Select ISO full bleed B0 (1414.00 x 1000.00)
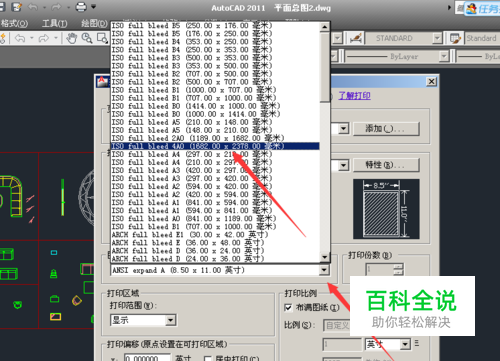 (x=215, y=106)
